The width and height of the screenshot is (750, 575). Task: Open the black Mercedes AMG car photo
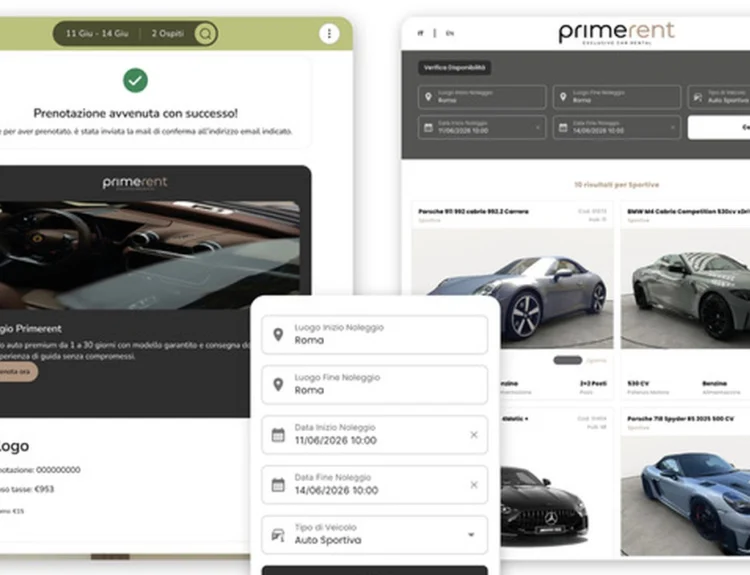pyautogui.click(x=545, y=504)
